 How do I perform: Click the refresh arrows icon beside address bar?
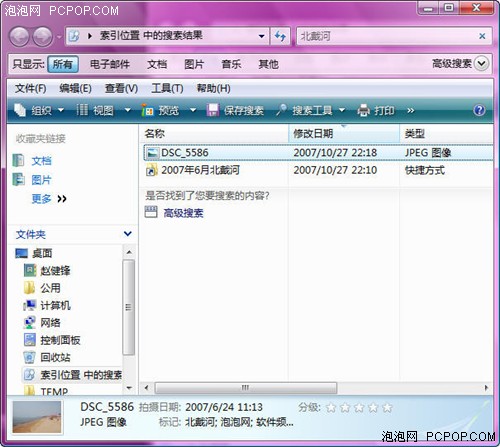[x=280, y=36]
